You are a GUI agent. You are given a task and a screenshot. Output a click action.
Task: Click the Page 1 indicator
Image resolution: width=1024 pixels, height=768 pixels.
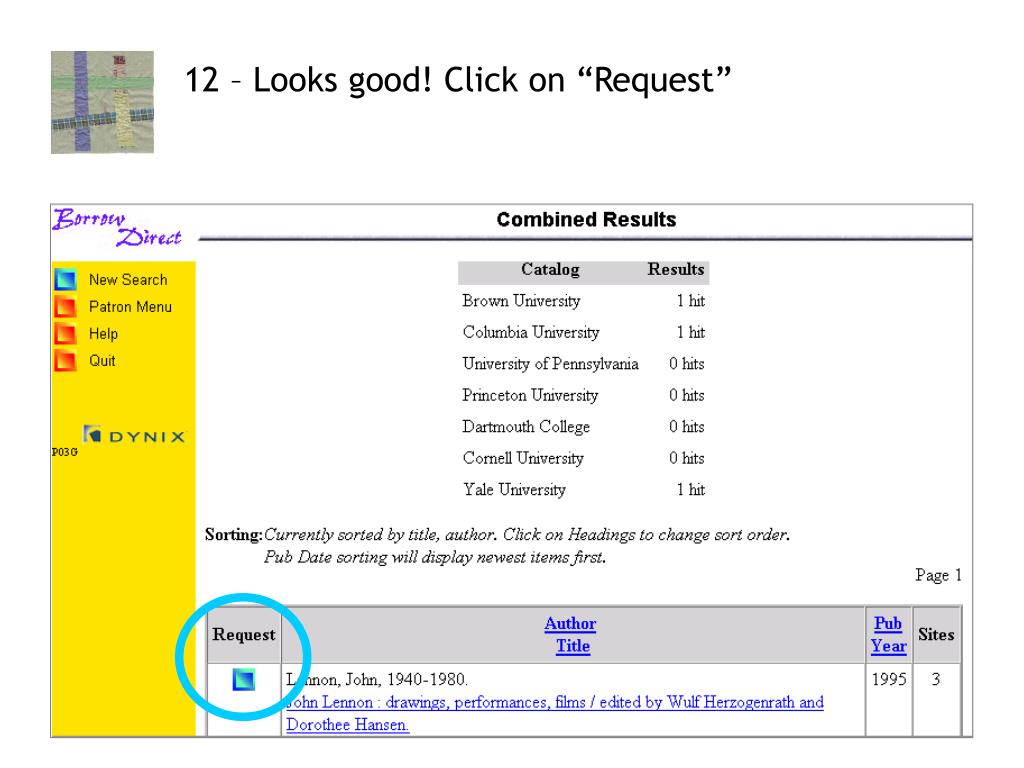(x=938, y=575)
